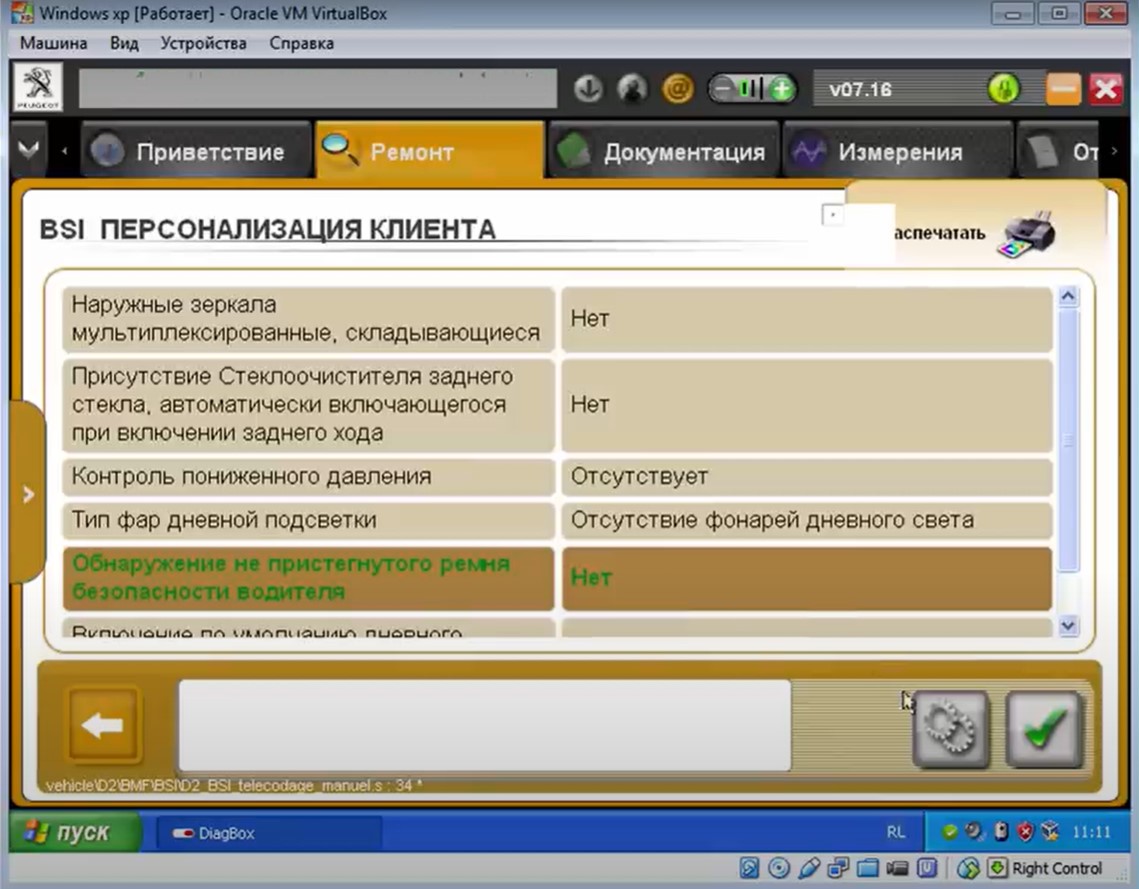Go back with the orange arrow button
Image resolution: width=1139 pixels, height=889 pixels.
click(104, 725)
